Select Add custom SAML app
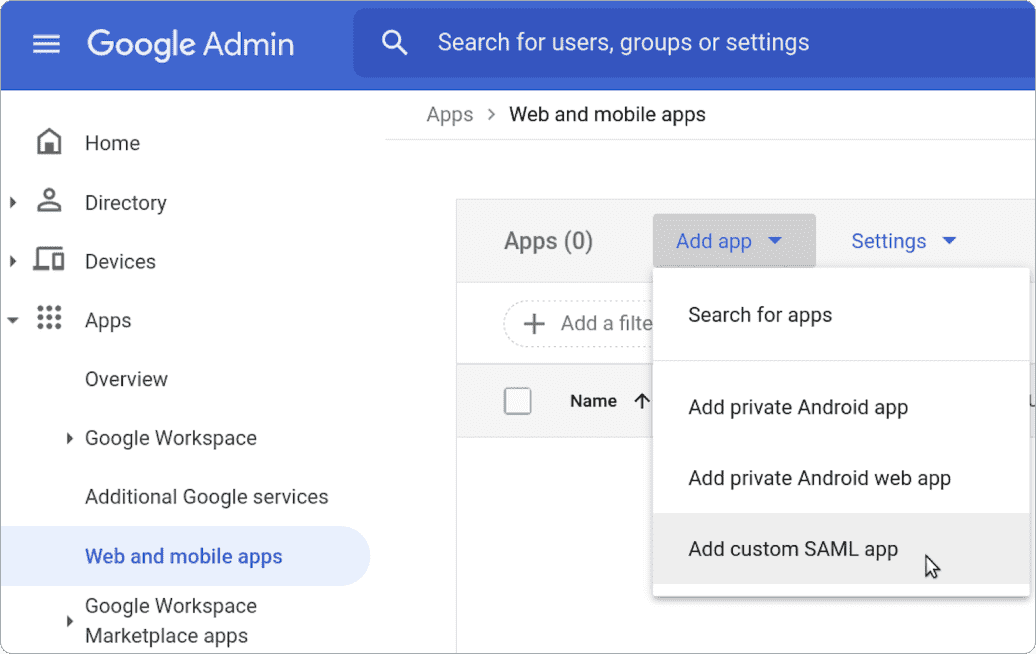This screenshot has width=1036, height=654. coord(793,548)
